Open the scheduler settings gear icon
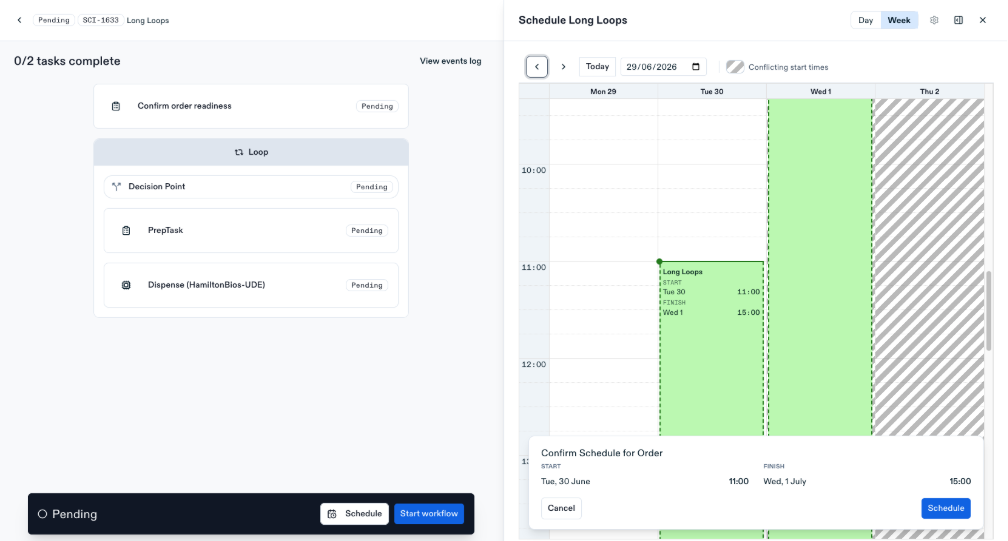Image resolution: width=1008 pixels, height=541 pixels. coord(934,20)
